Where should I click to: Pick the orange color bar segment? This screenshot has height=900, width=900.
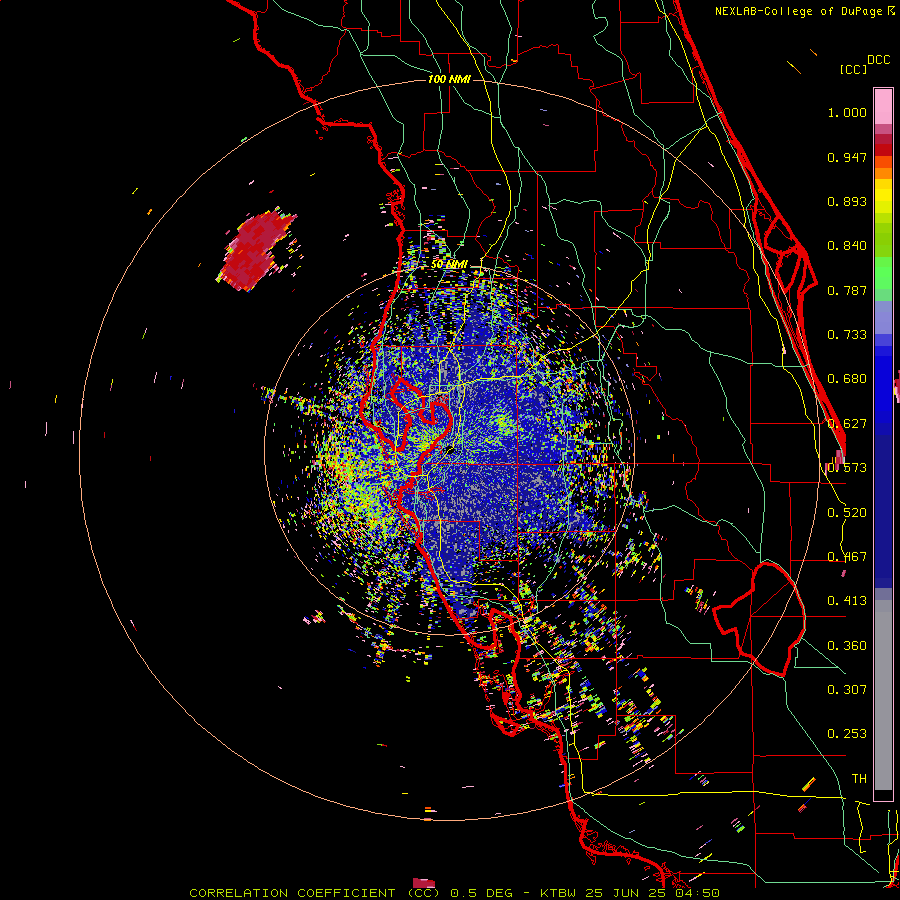(883, 173)
